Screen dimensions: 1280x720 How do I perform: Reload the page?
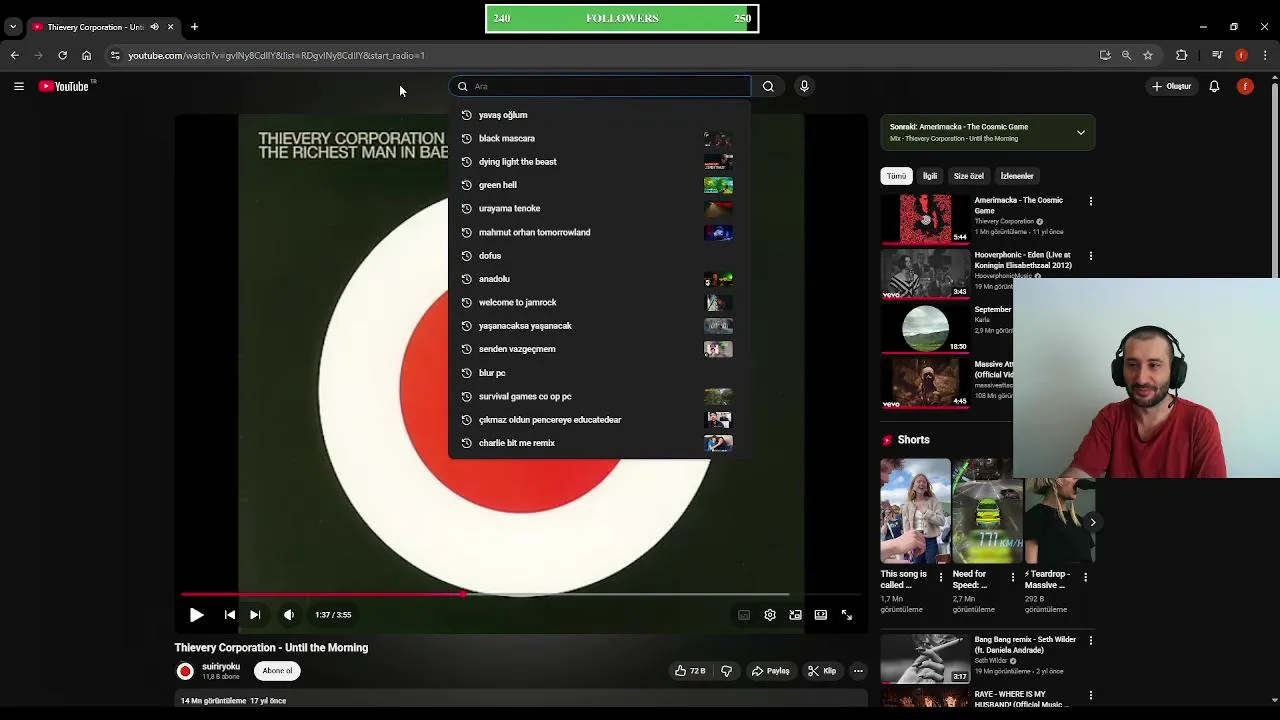point(62,55)
